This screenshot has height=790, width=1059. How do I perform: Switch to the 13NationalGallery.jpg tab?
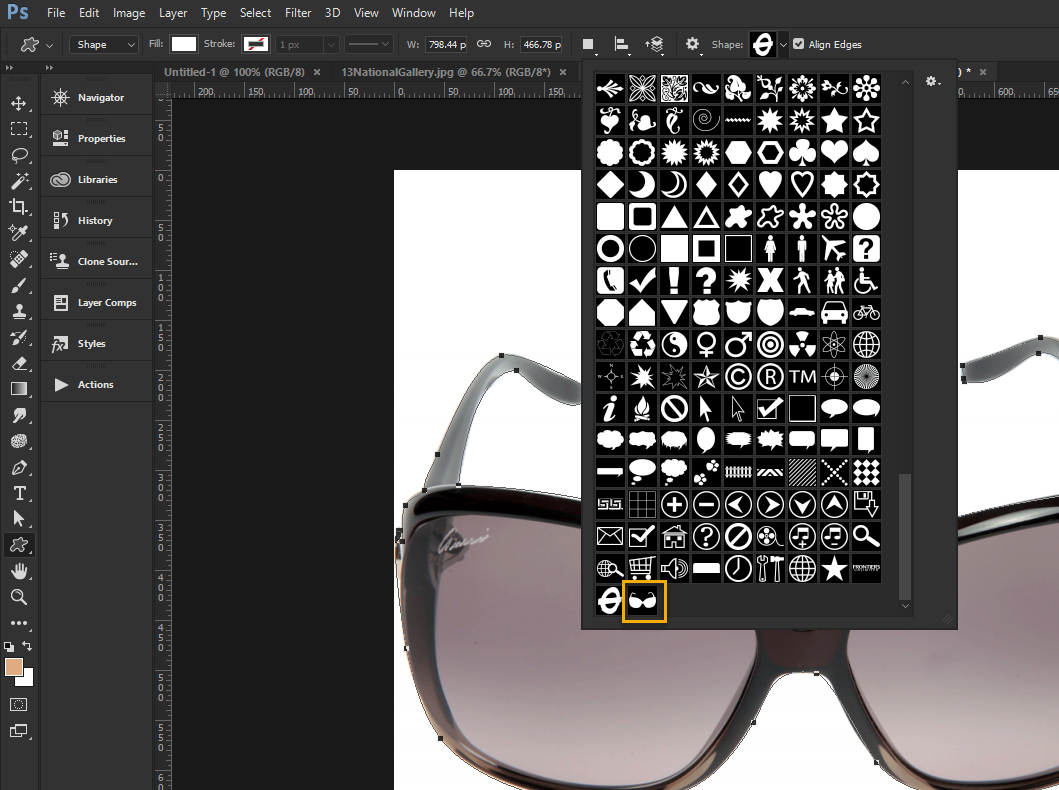click(x=446, y=72)
